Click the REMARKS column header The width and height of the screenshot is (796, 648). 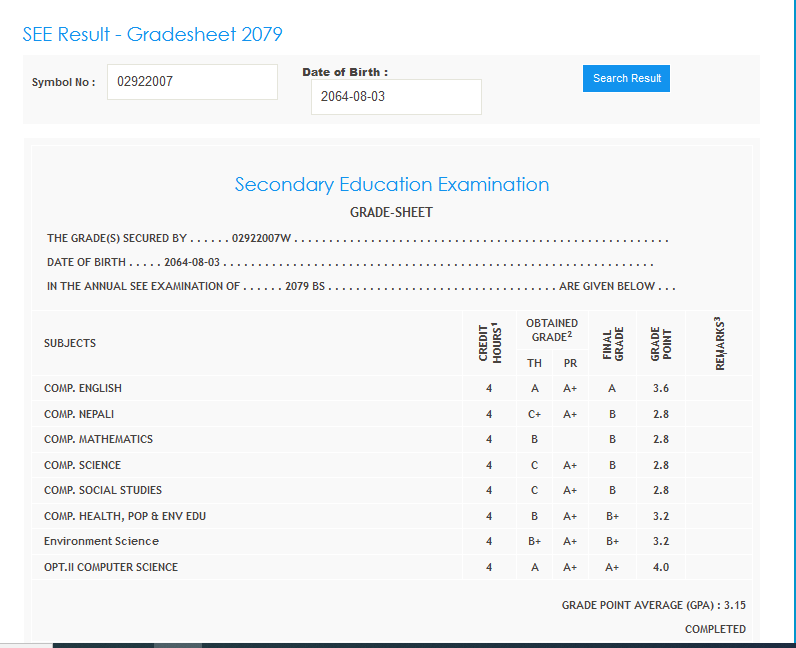click(720, 342)
